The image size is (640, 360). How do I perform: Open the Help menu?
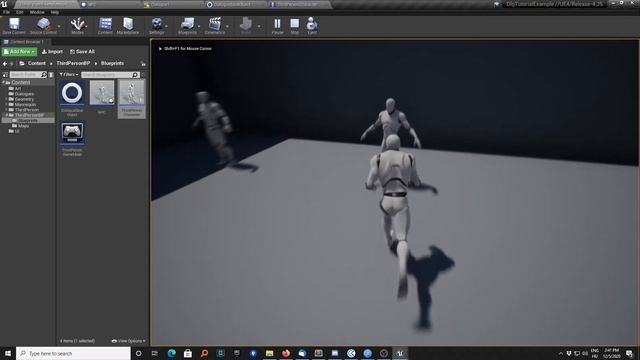(55, 12)
